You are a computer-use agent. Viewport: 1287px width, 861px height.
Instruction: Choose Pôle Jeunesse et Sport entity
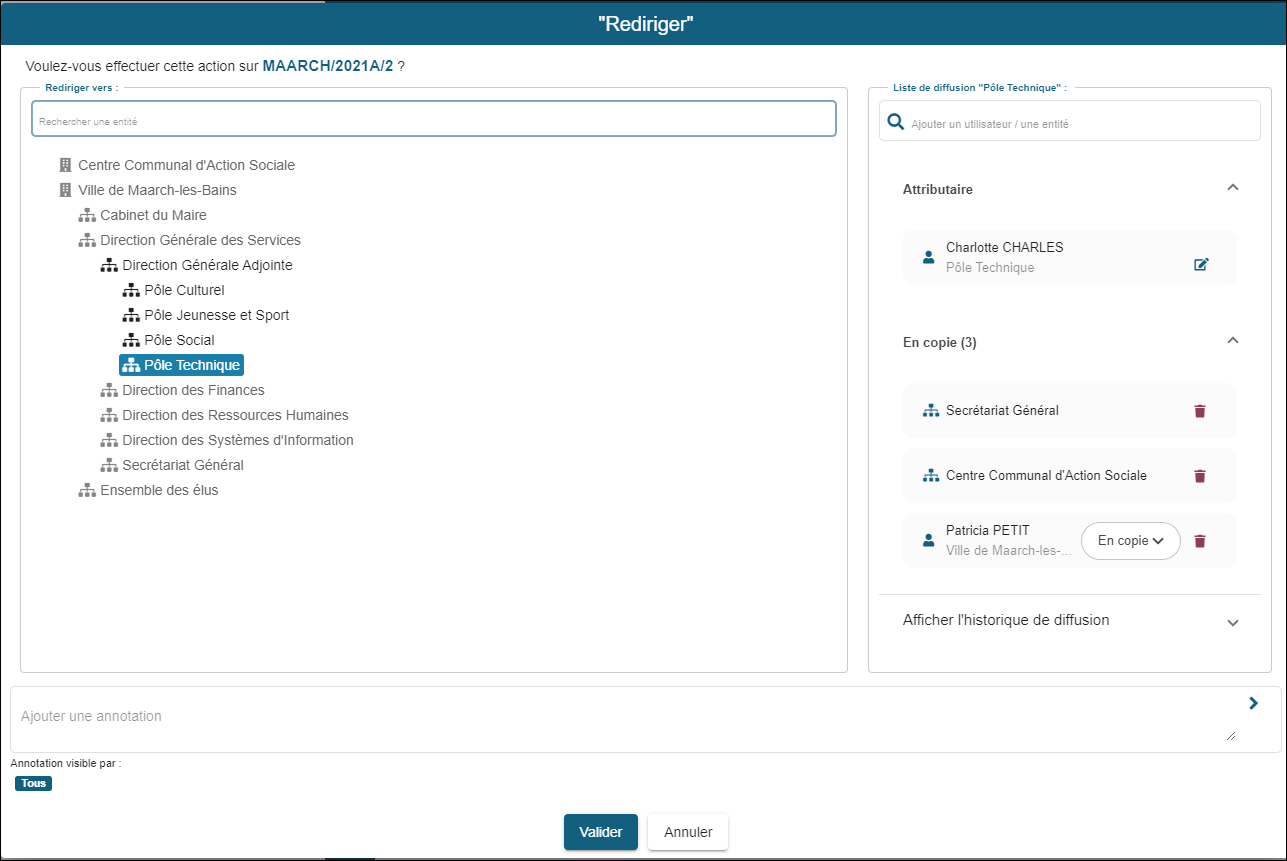click(217, 315)
